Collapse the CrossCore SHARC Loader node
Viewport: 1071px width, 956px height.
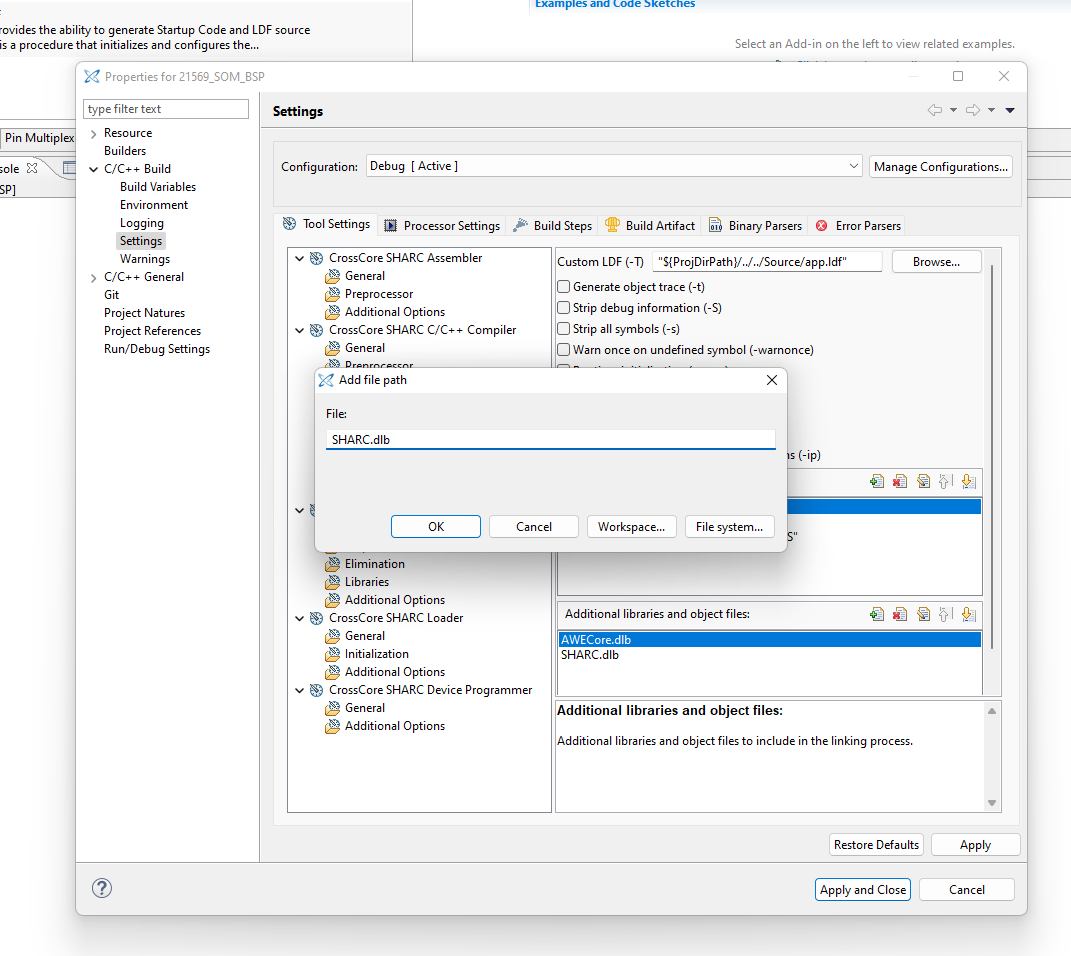coord(299,618)
